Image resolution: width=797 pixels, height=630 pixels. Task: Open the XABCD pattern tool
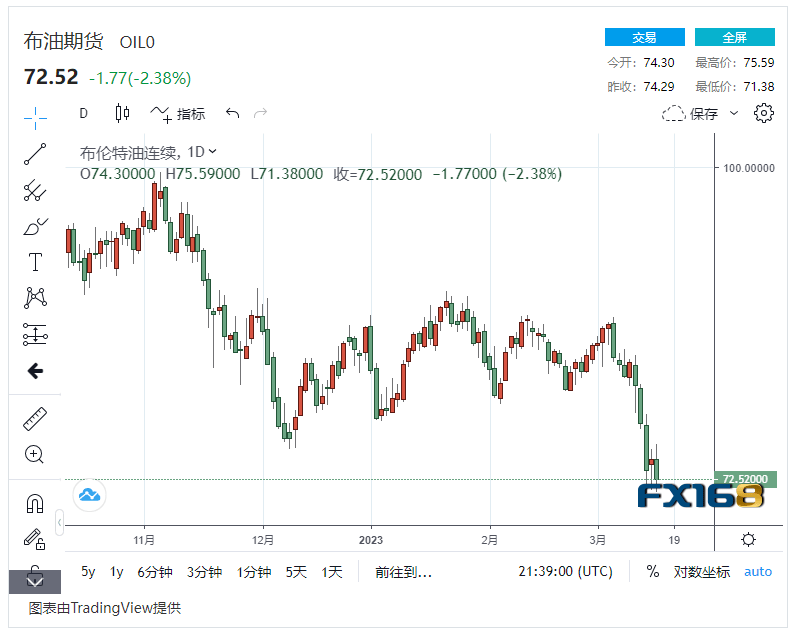coord(35,297)
